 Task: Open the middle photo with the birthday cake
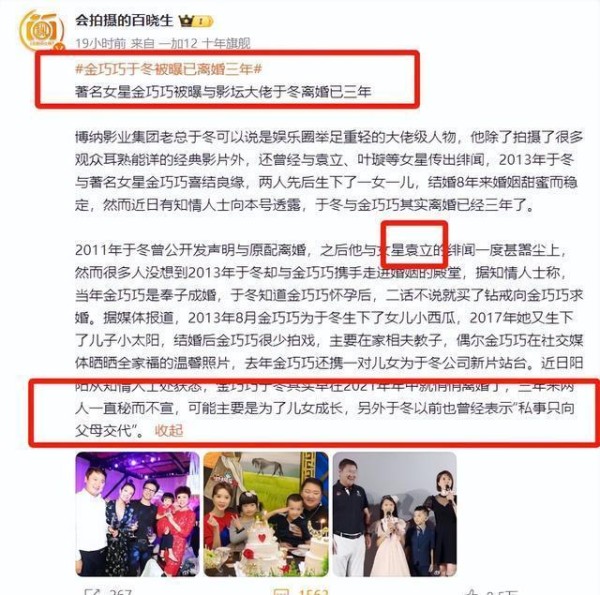[266, 514]
